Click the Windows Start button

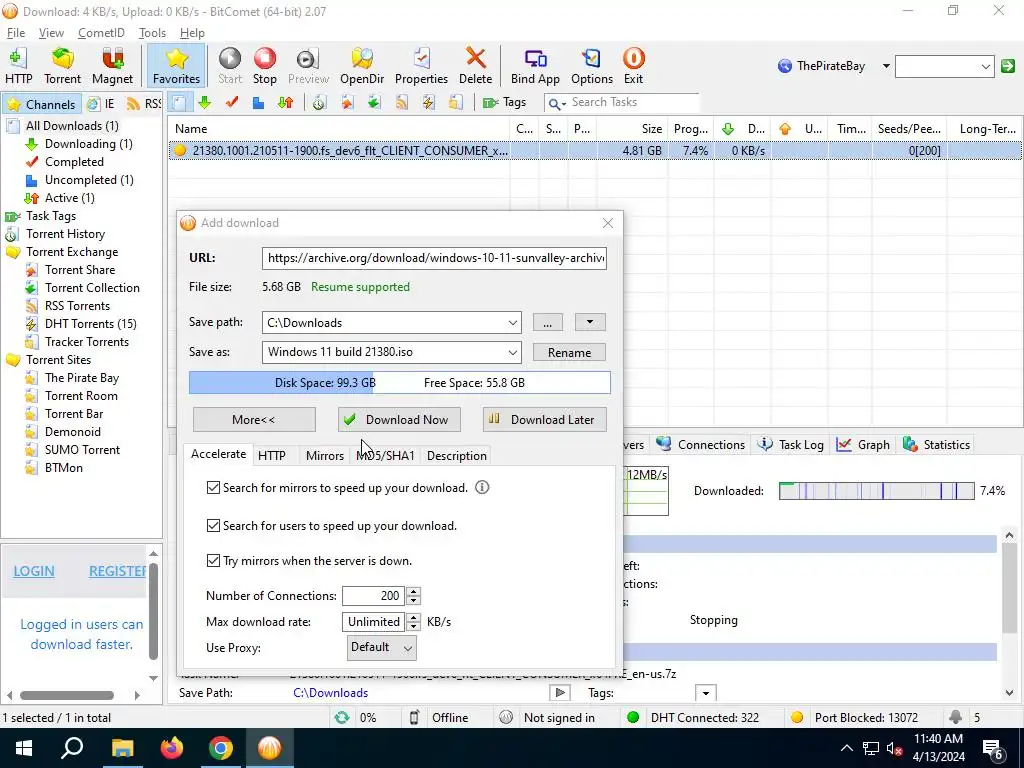(24, 748)
